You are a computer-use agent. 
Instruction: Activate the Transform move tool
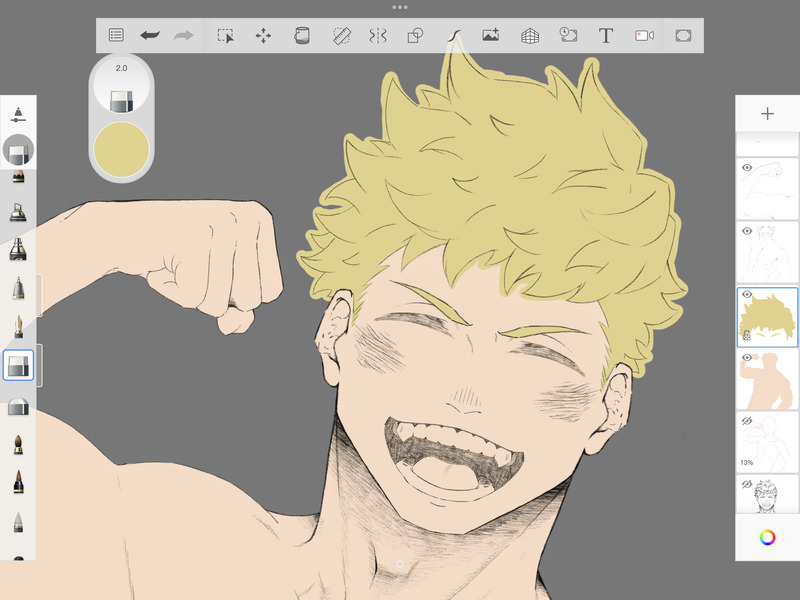point(263,36)
